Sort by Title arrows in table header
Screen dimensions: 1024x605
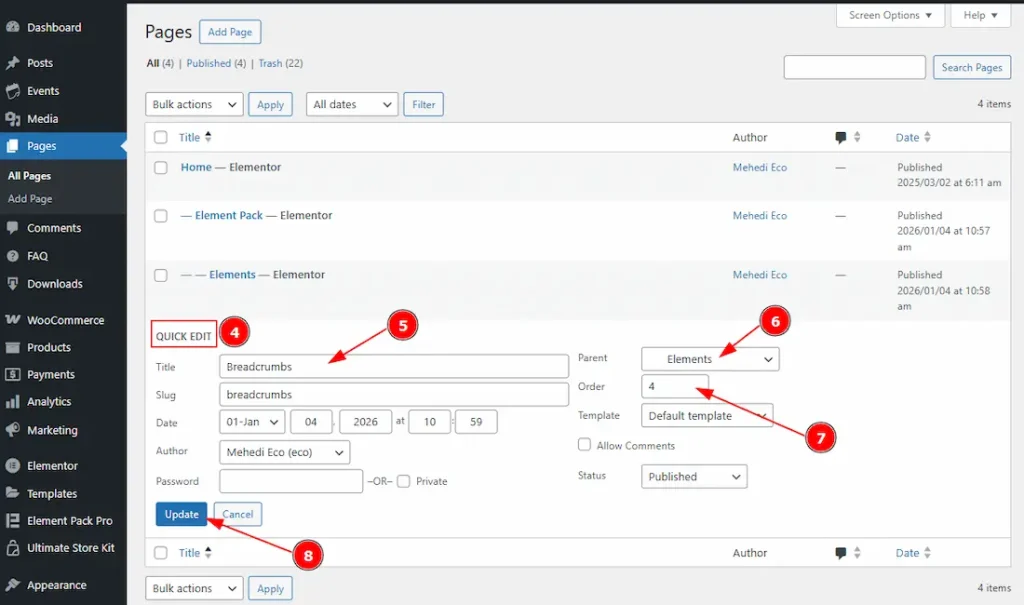[208, 137]
